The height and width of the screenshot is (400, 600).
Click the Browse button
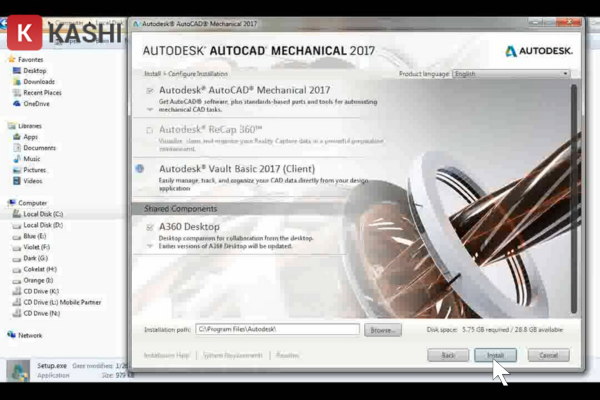(383, 329)
